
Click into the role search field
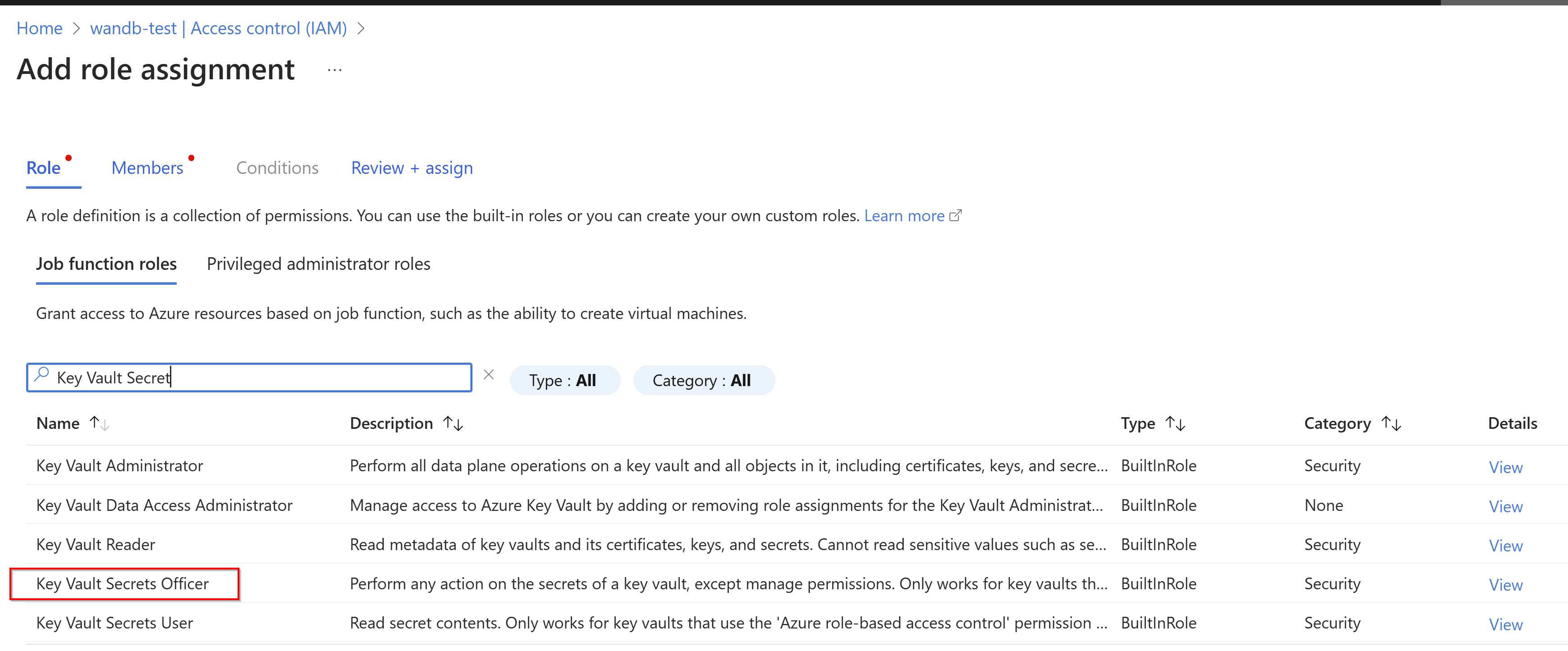pos(304,378)
